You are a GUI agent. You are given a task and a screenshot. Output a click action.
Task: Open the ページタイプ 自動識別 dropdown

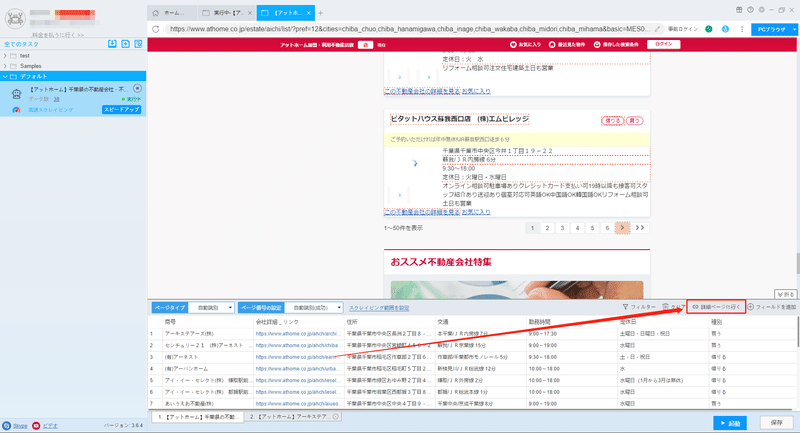211,308
